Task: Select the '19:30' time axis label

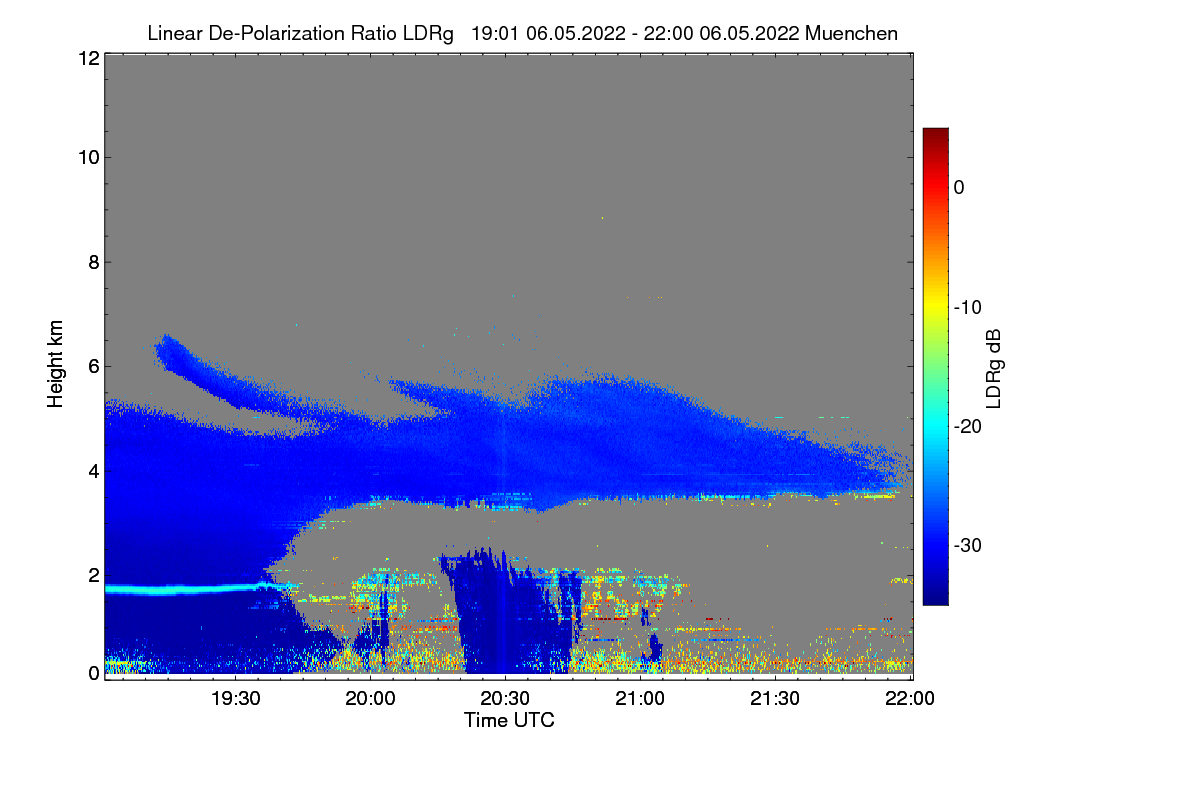Action: pos(237,699)
